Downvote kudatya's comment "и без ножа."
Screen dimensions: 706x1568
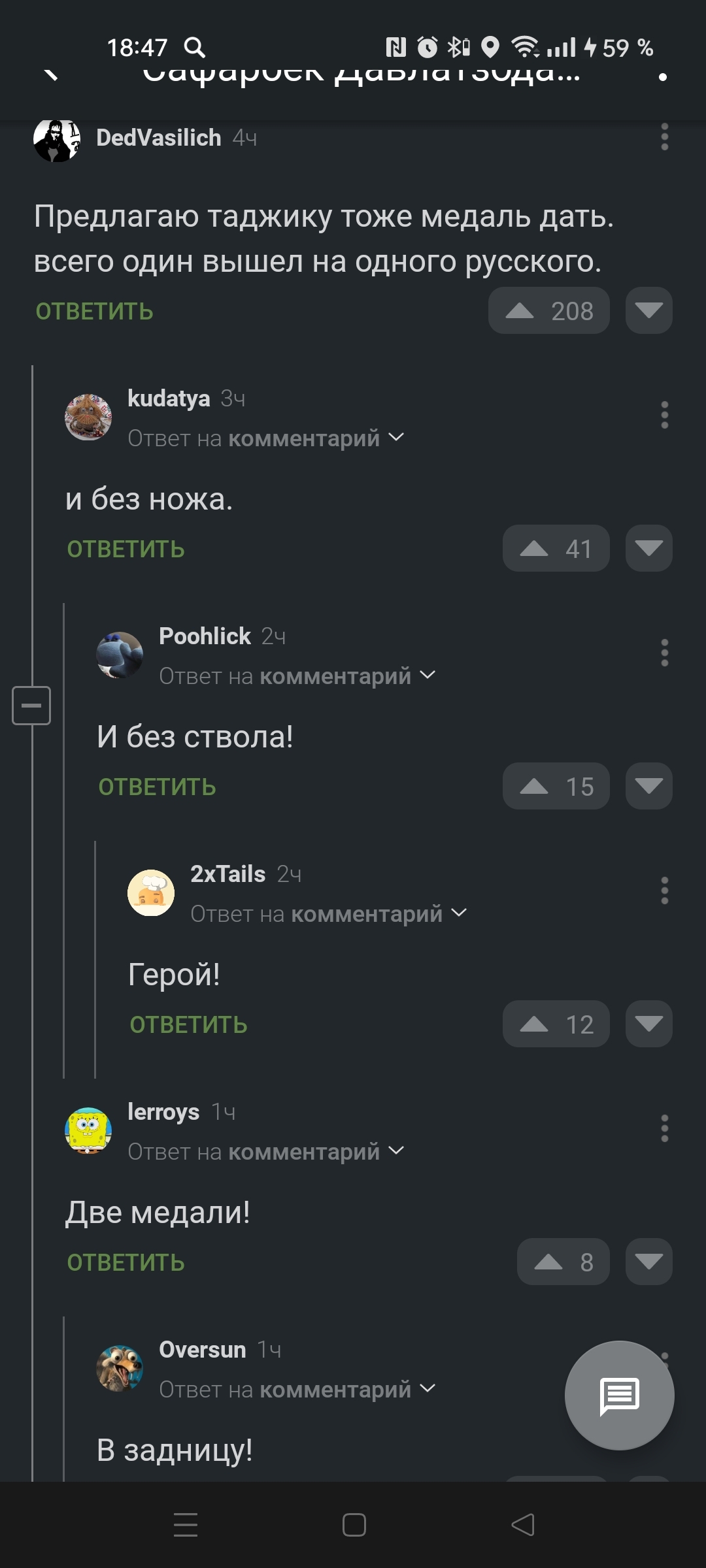coord(648,549)
